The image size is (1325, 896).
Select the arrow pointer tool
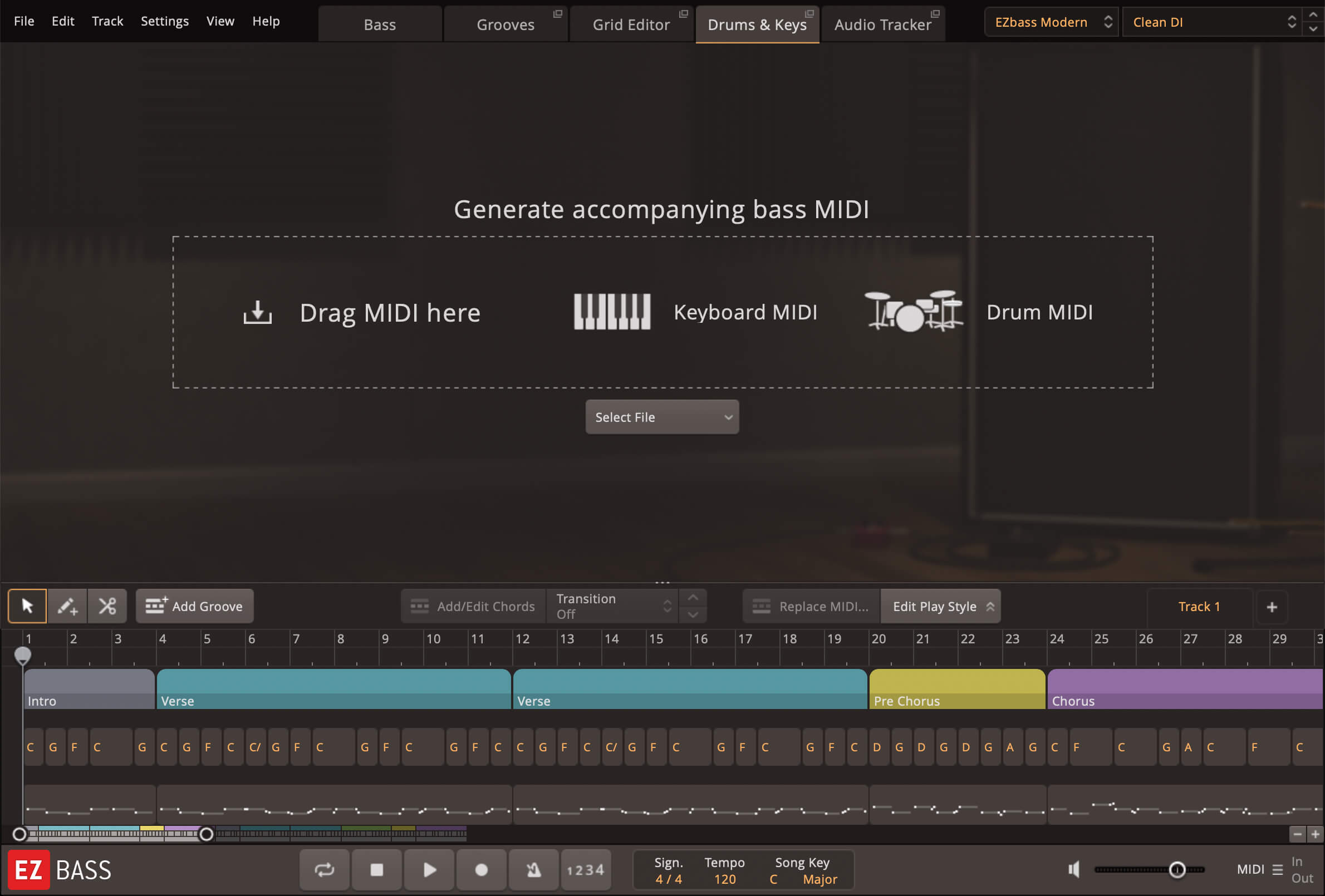point(27,606)
